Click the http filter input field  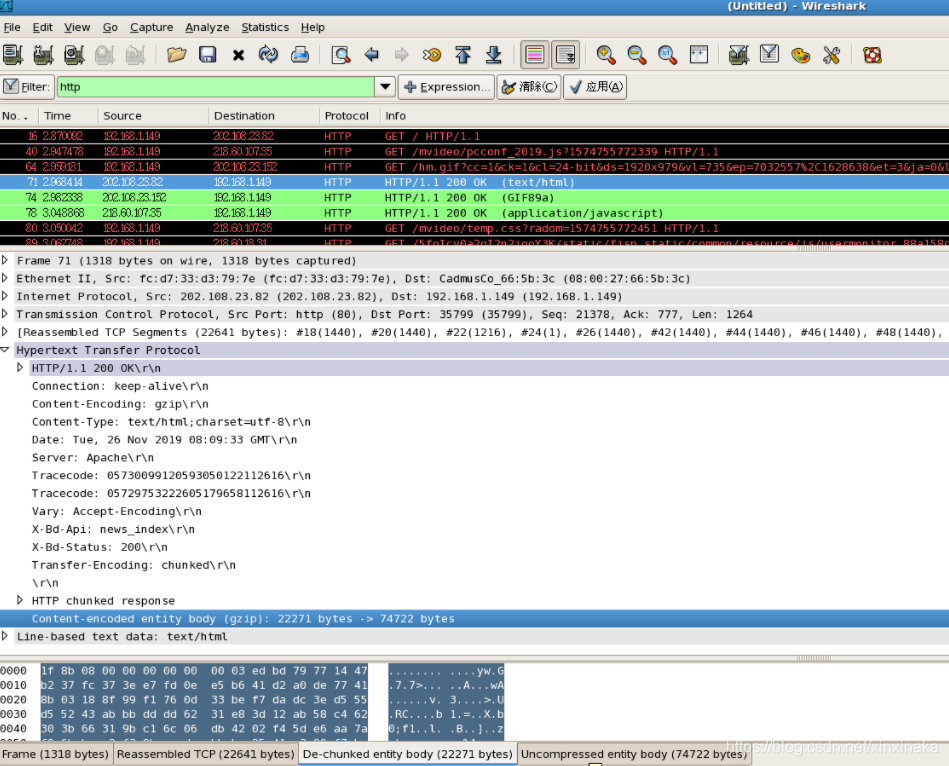(216, 87)
